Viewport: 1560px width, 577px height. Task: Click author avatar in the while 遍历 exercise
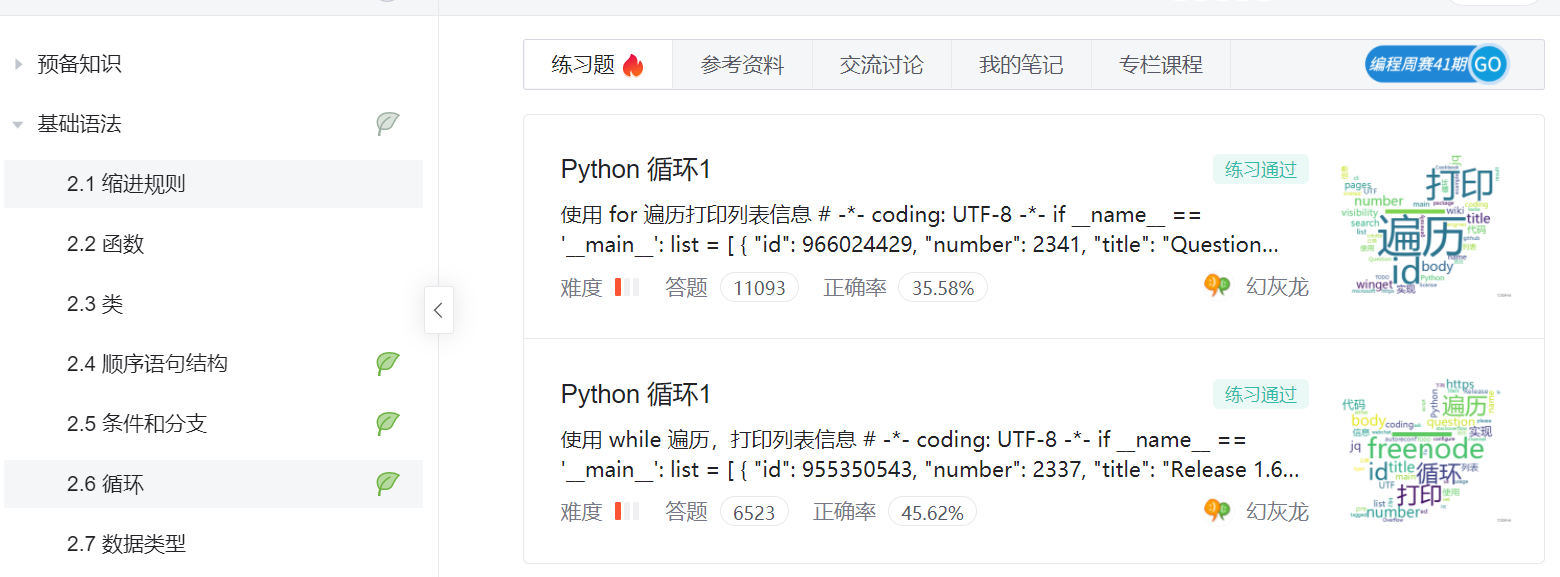coord(1217,511)
